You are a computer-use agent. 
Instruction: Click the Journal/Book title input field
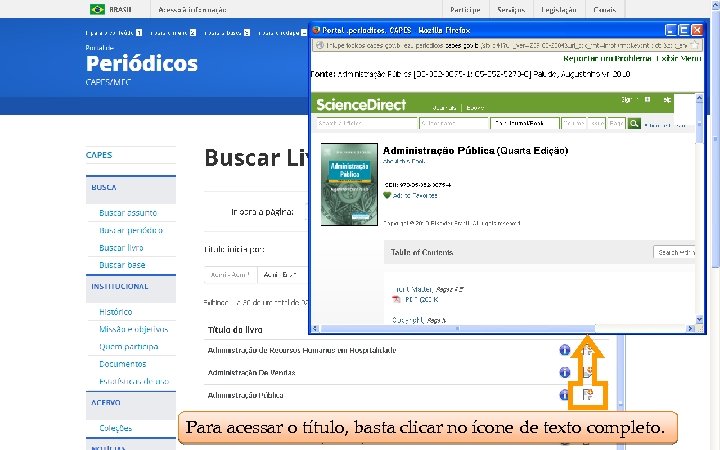(x=525, y=124)
